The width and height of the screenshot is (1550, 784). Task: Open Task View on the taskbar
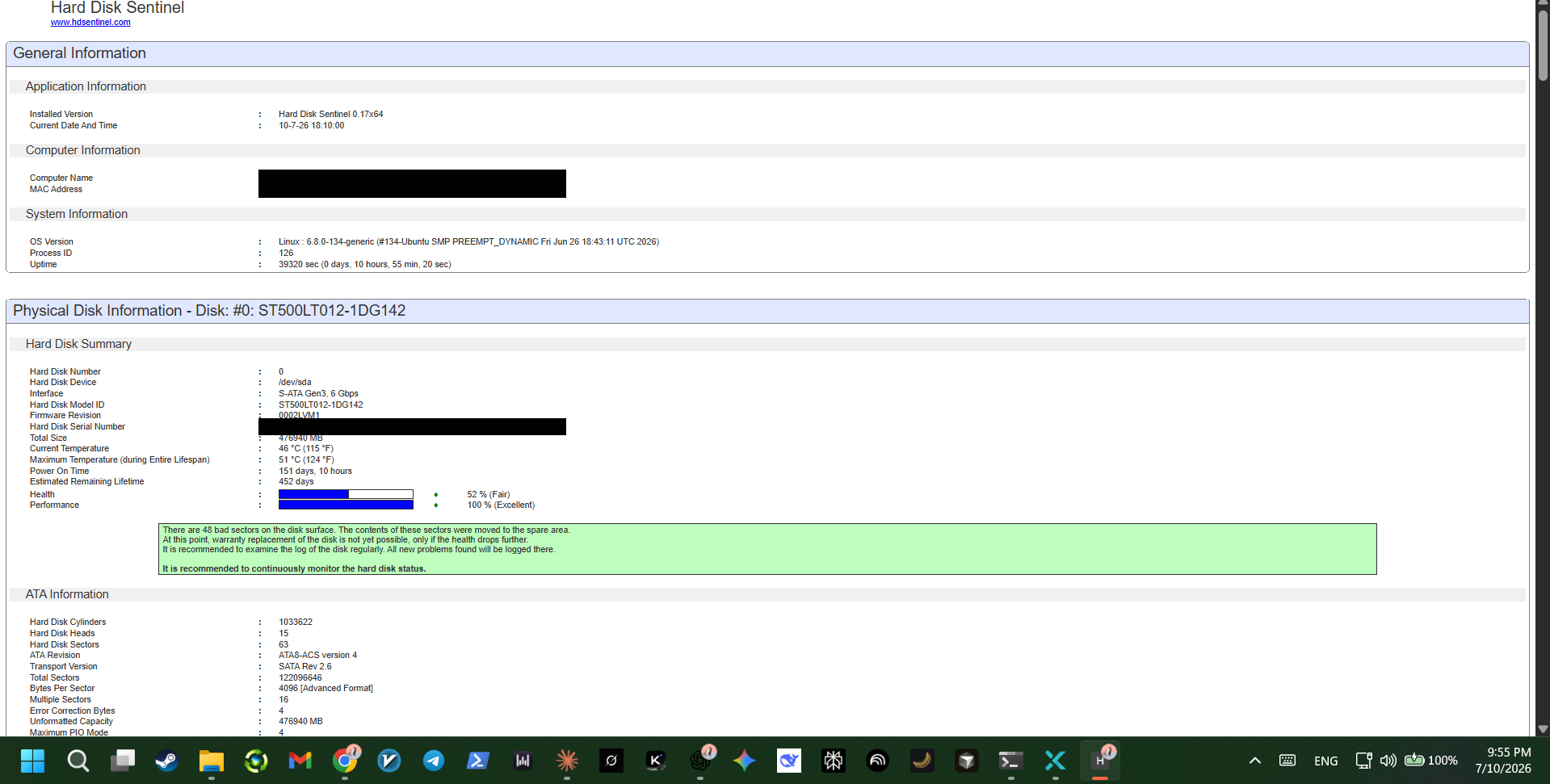coord(122,761)
